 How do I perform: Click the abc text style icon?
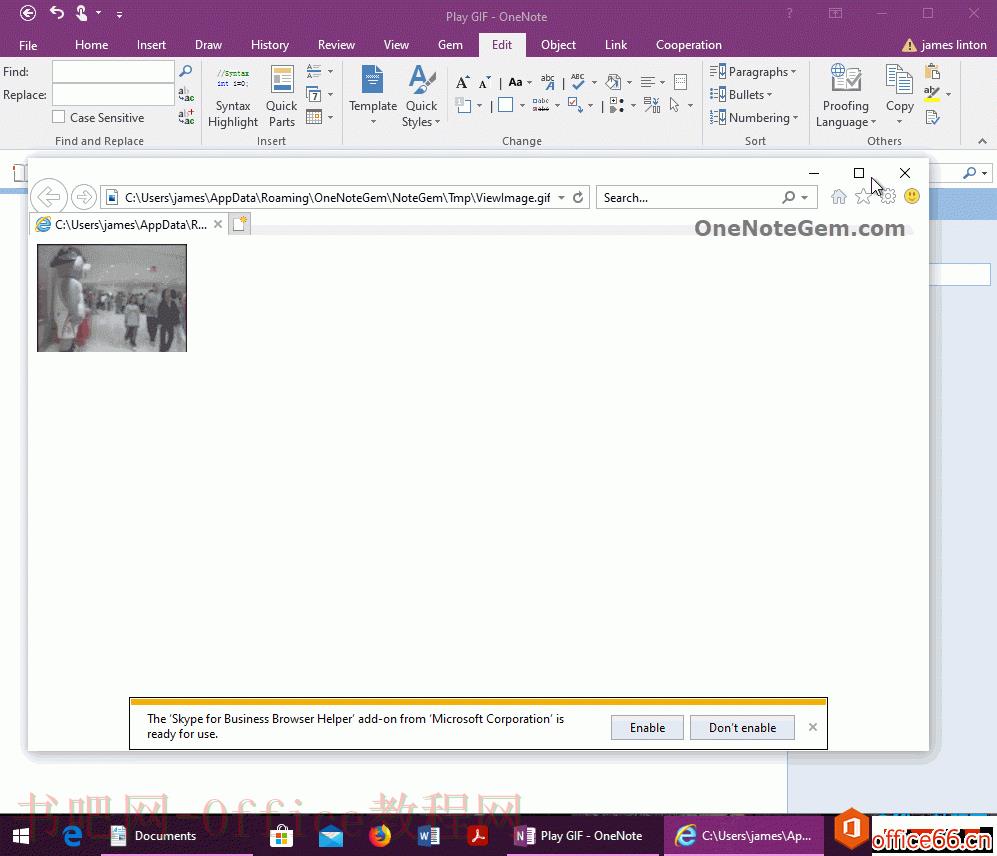point(547,81)
